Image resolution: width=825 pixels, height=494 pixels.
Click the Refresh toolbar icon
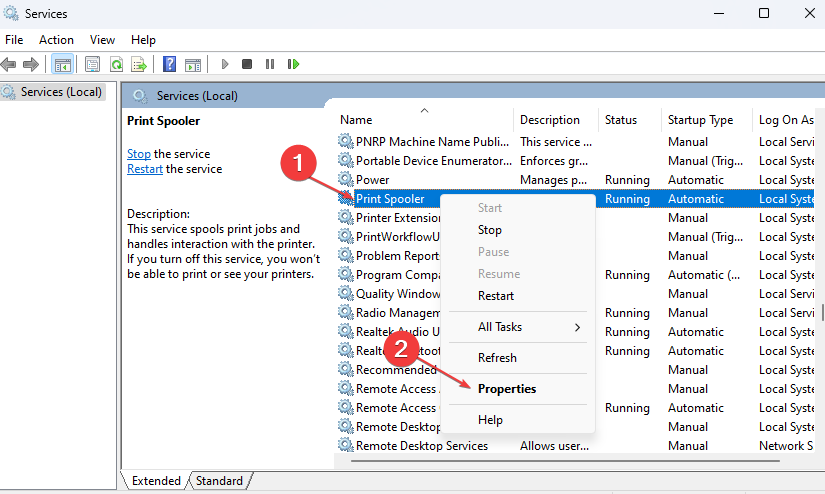[116, 65]
